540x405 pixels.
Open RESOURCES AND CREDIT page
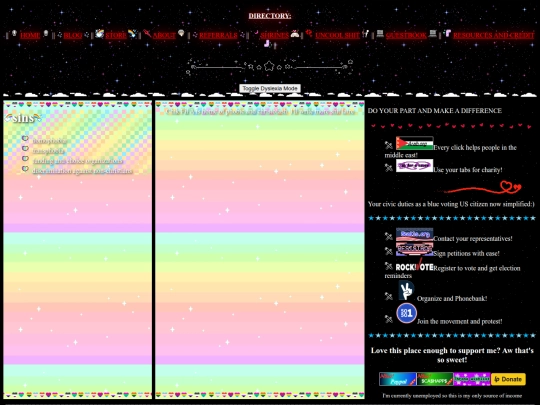tap(494, 35)
